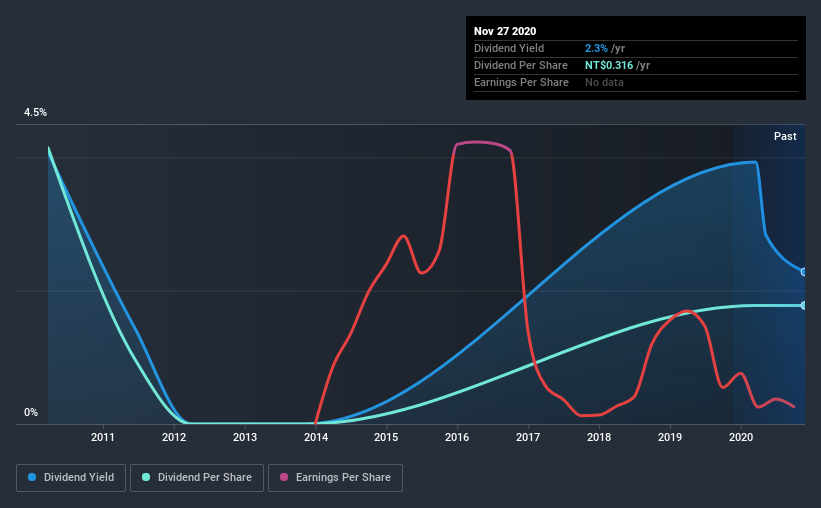Click the pink Earnings Per Share legend dot
This screenshot has width=821, height=508.
coord(284,477)
